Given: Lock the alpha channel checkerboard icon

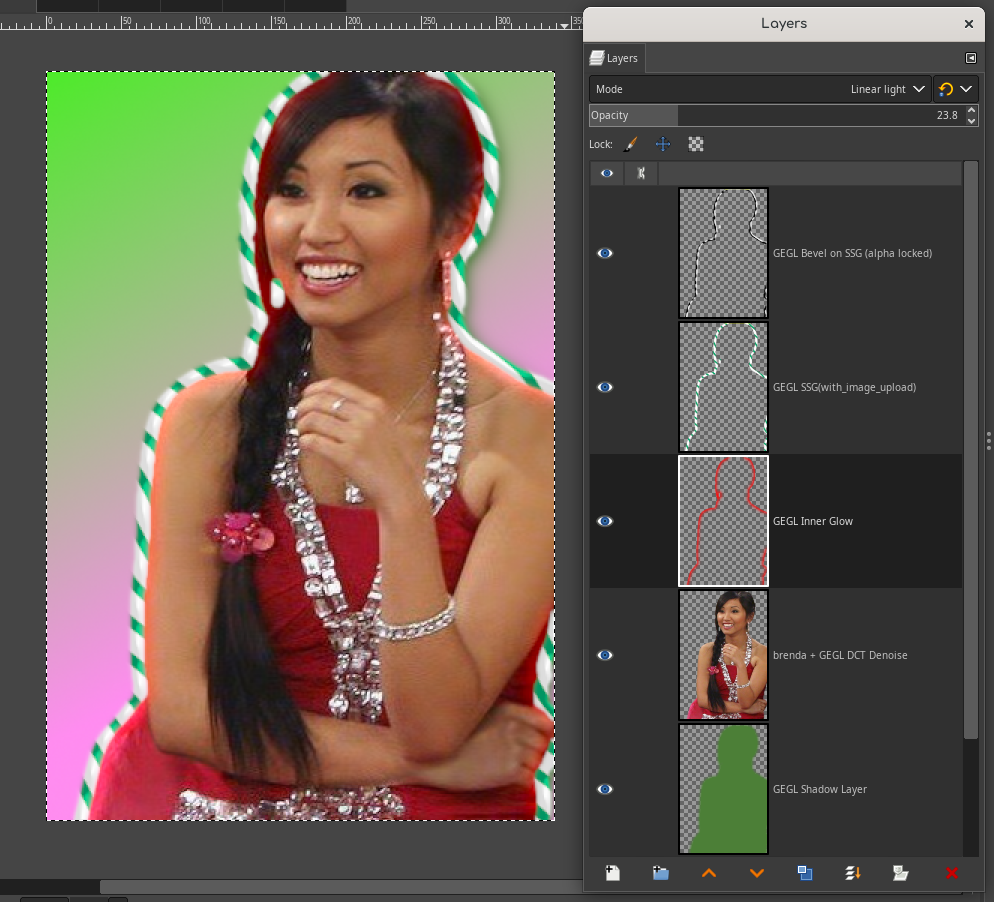Looking at the screenshot, I should pyautogui.click(x=695, y=144).
